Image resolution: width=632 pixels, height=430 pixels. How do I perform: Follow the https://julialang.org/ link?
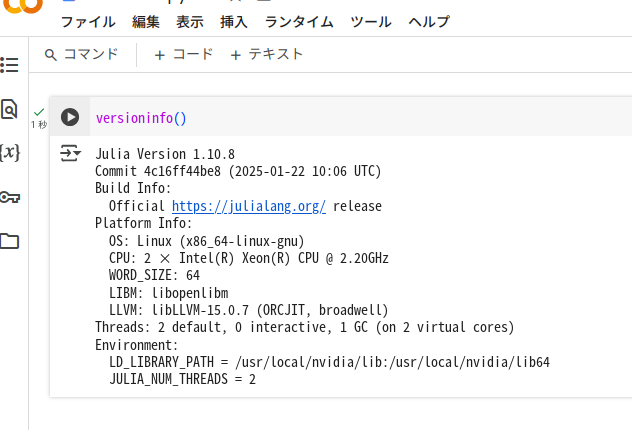click(x=248, y=206)
